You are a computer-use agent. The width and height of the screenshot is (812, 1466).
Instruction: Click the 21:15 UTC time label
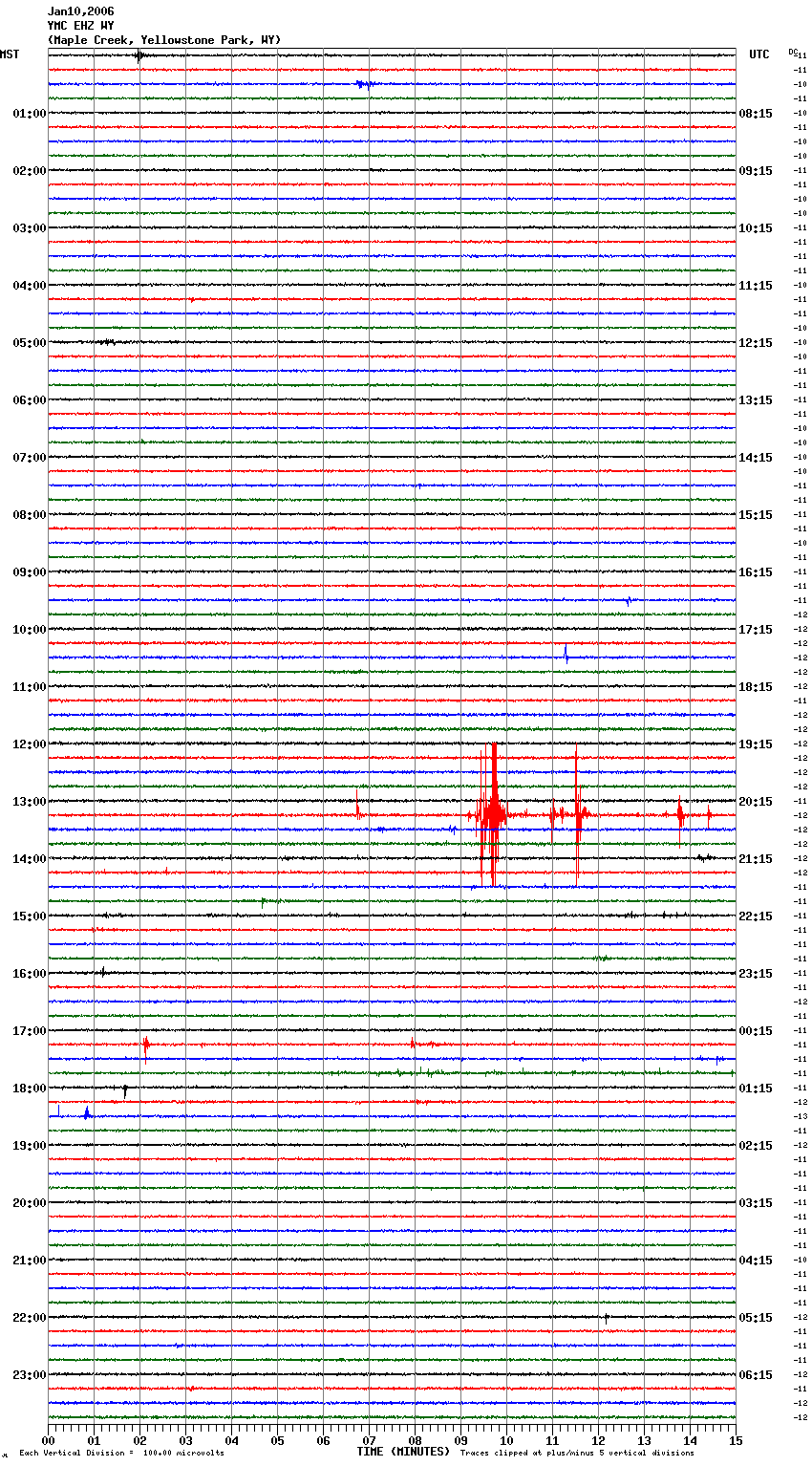pyautogui.click(x=756, y=859)
